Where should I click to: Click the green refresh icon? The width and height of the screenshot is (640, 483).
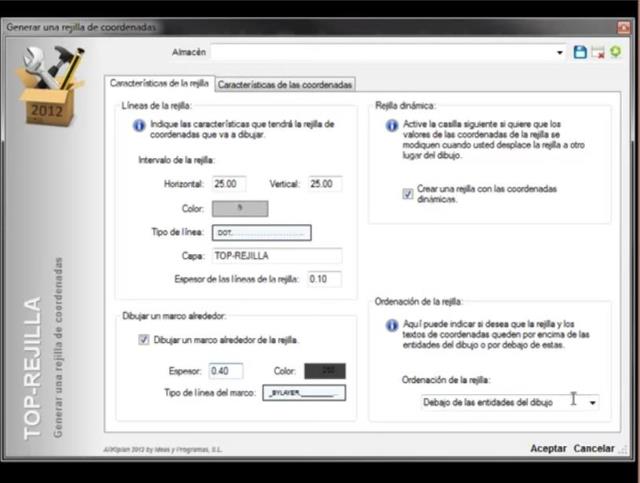[x=616, y=52]
